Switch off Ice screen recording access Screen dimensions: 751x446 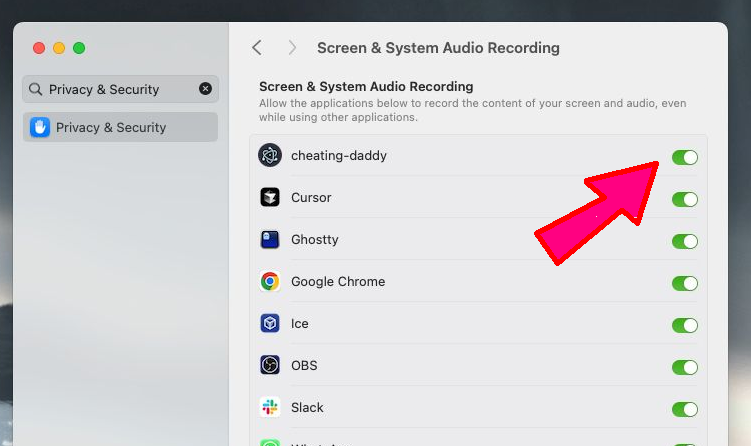(684, 325)
